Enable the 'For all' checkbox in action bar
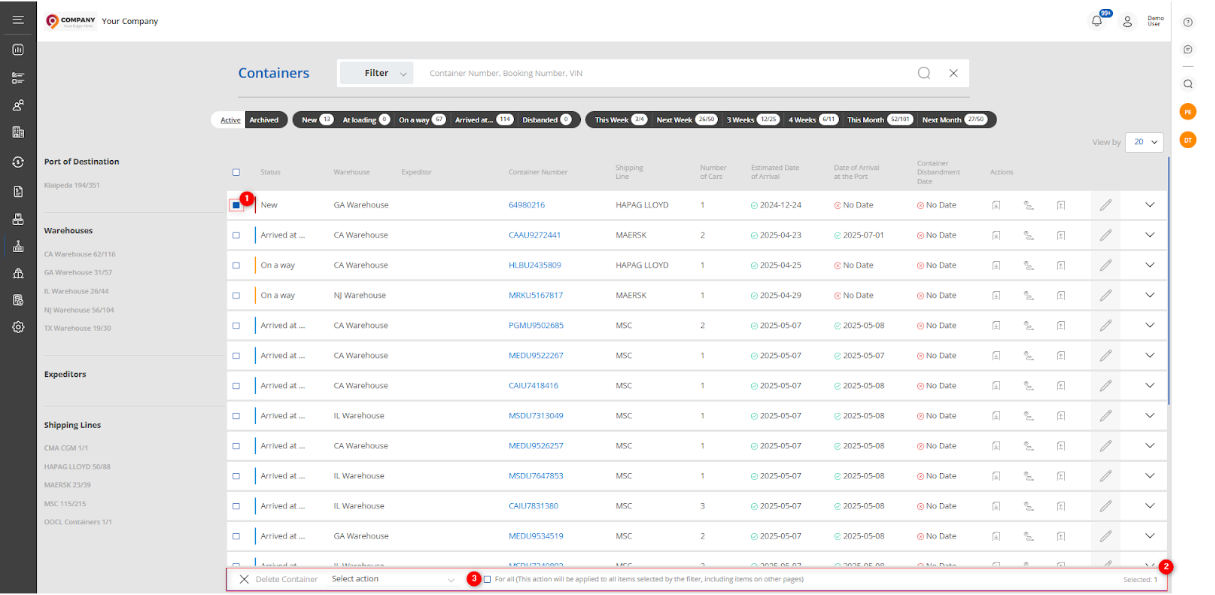 point(488,579)
